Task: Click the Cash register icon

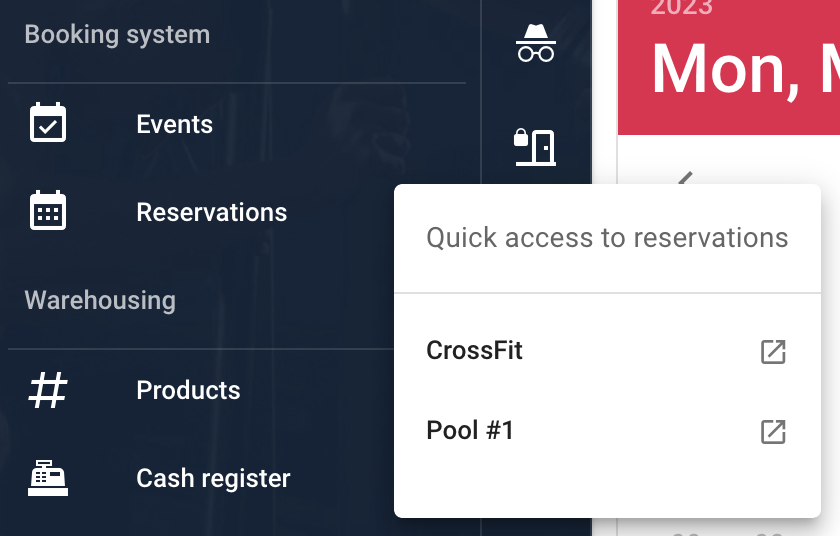Action: click(48, 478)
